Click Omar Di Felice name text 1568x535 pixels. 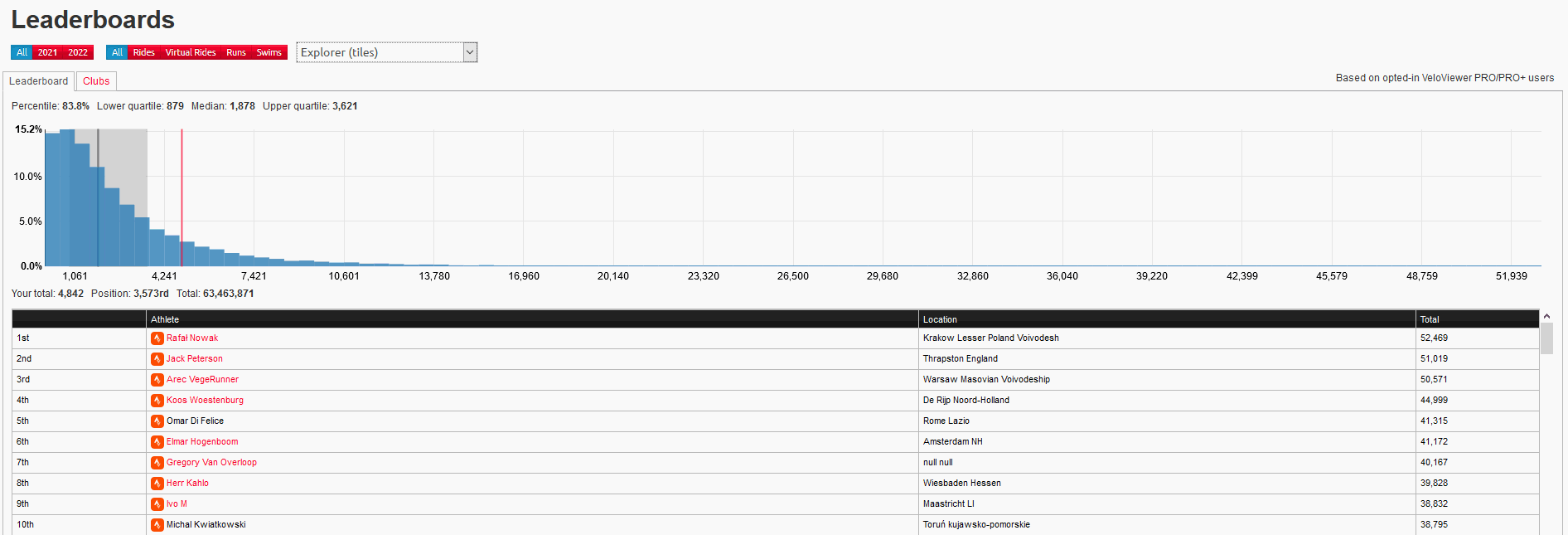(x=195, y=421)
